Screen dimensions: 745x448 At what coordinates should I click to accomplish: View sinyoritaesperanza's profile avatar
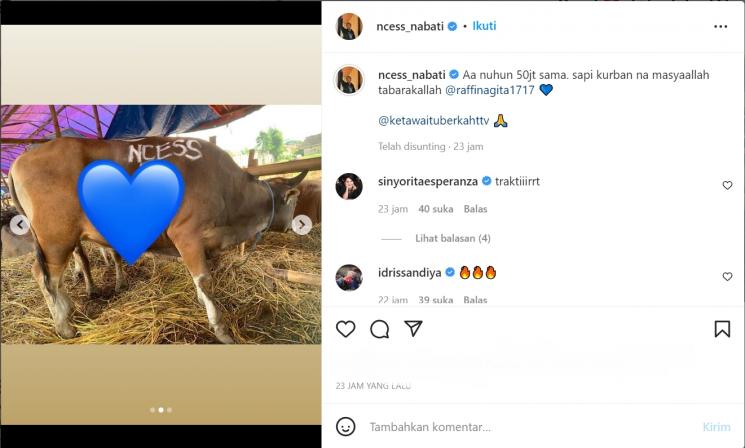pyautogui.click(x=349, y=186)
